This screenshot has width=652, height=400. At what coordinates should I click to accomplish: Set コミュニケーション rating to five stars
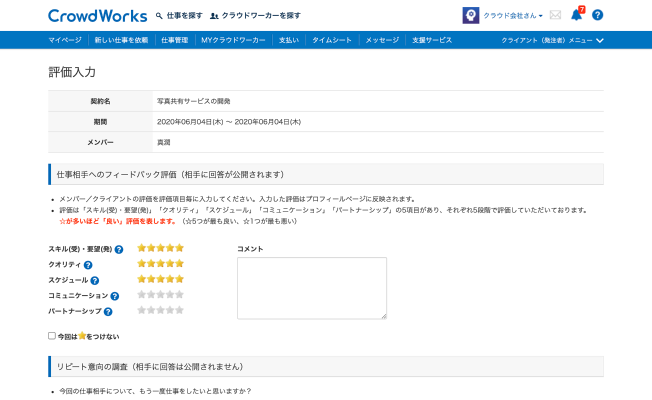(x=180, y=295)
